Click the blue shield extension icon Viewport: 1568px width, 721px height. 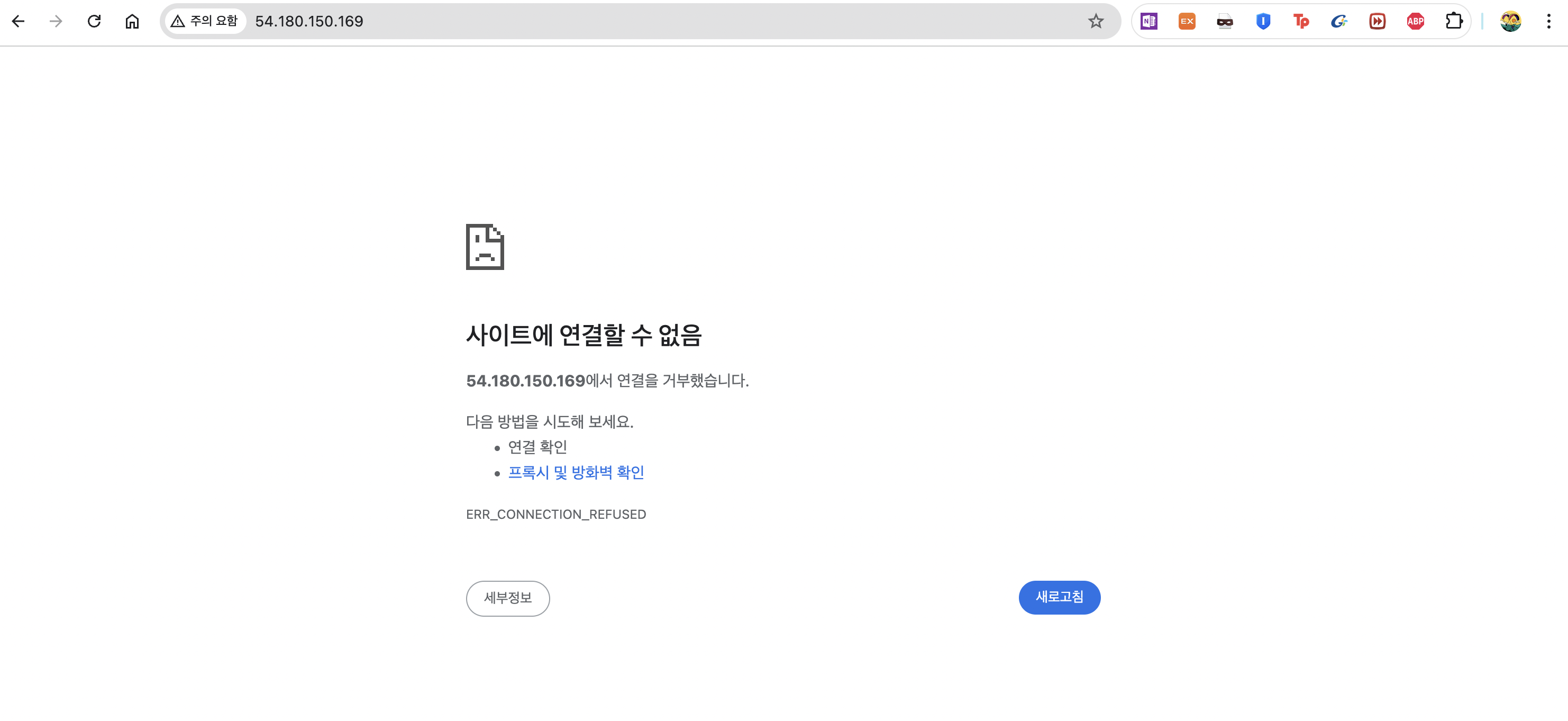1262,21
